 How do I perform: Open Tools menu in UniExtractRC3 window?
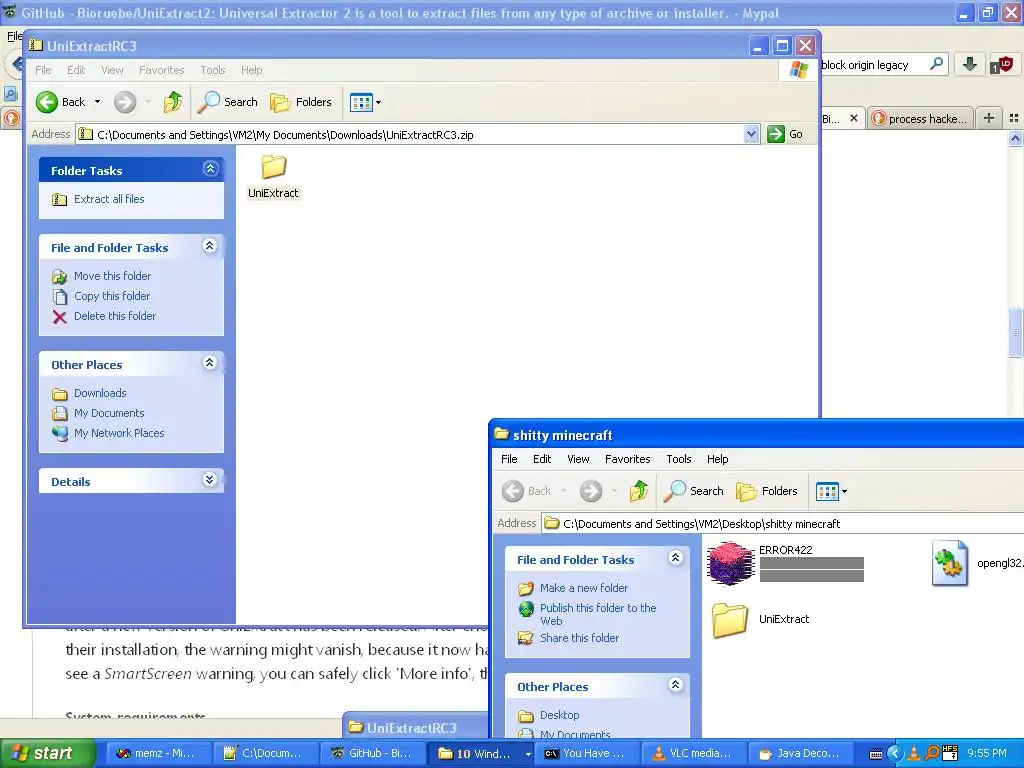(213, 70)
